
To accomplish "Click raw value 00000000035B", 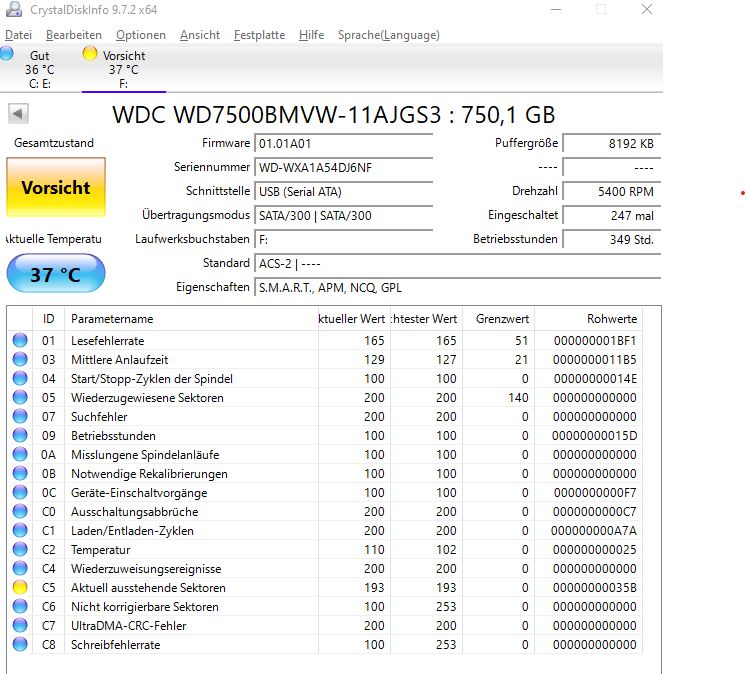I will [595, 588].
